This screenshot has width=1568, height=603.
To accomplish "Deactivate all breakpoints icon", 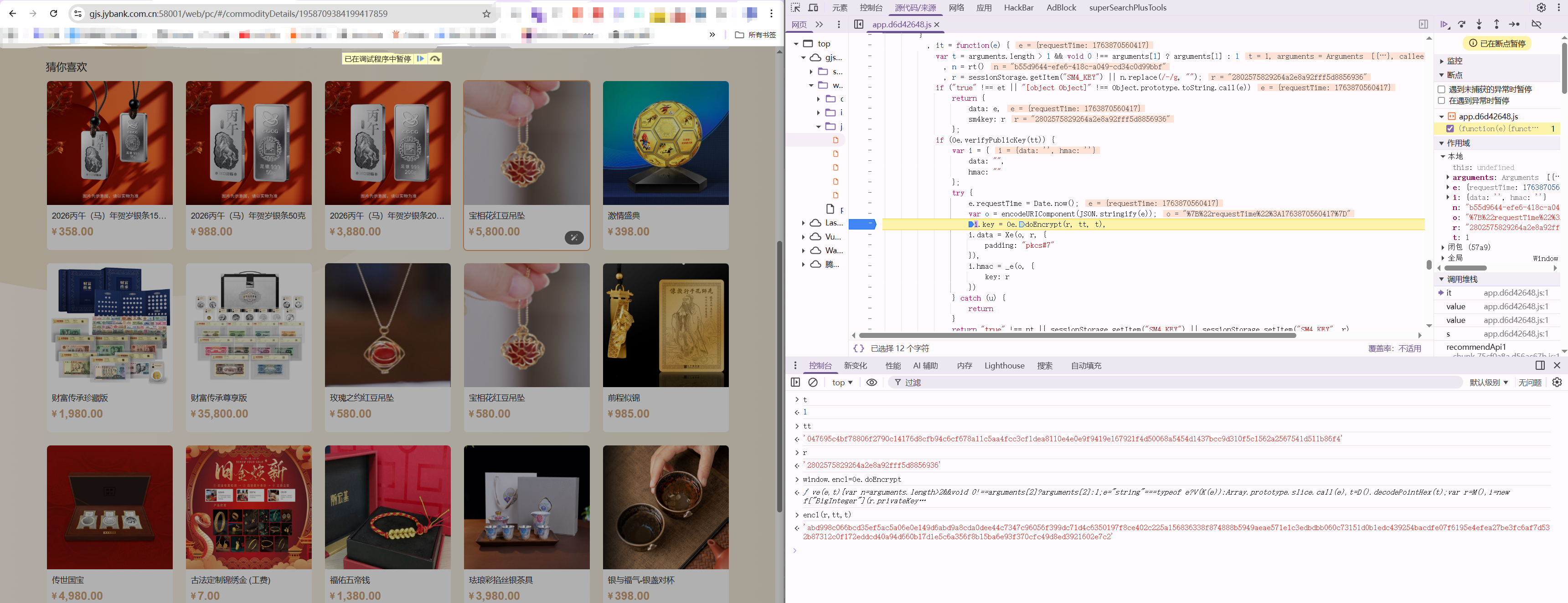I will coord(1537,24).
